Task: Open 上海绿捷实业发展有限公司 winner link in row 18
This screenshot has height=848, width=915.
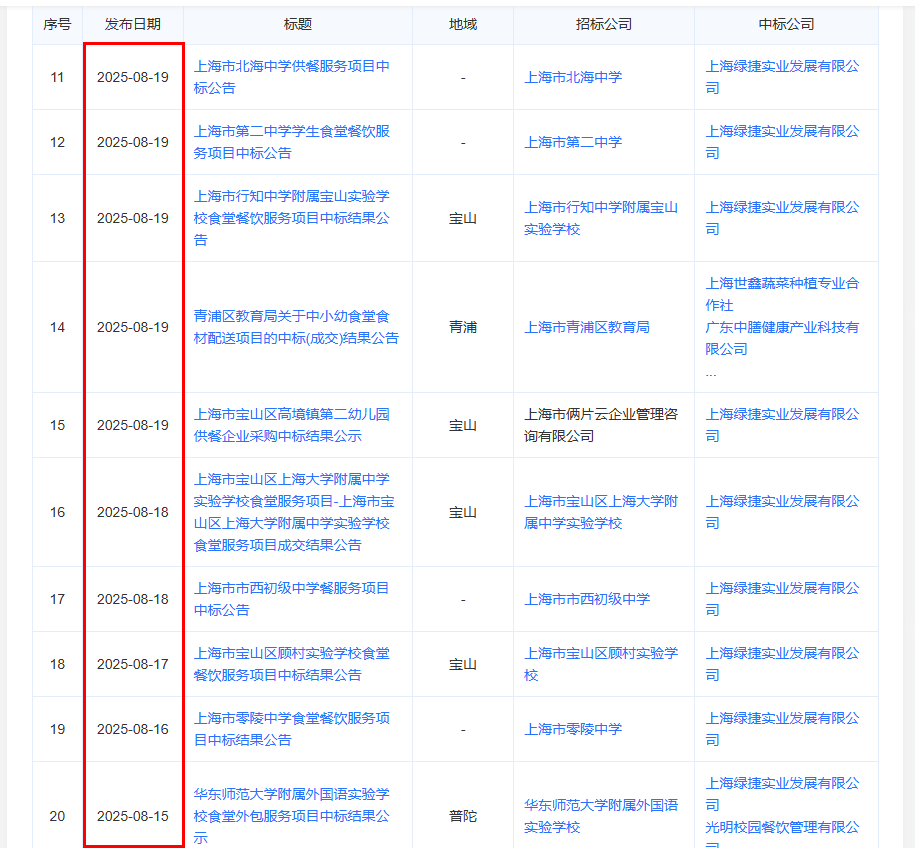Action: click(783, 664)
